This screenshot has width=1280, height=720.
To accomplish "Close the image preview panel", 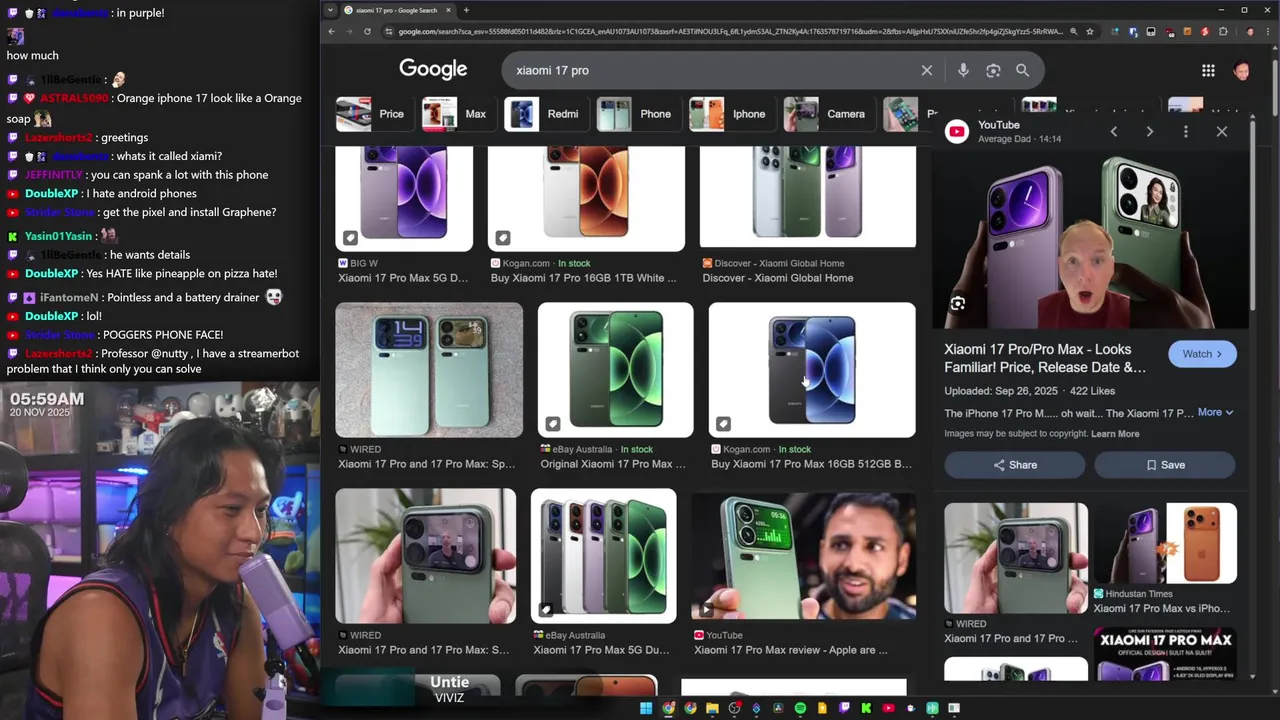I will coord(1222,131).
